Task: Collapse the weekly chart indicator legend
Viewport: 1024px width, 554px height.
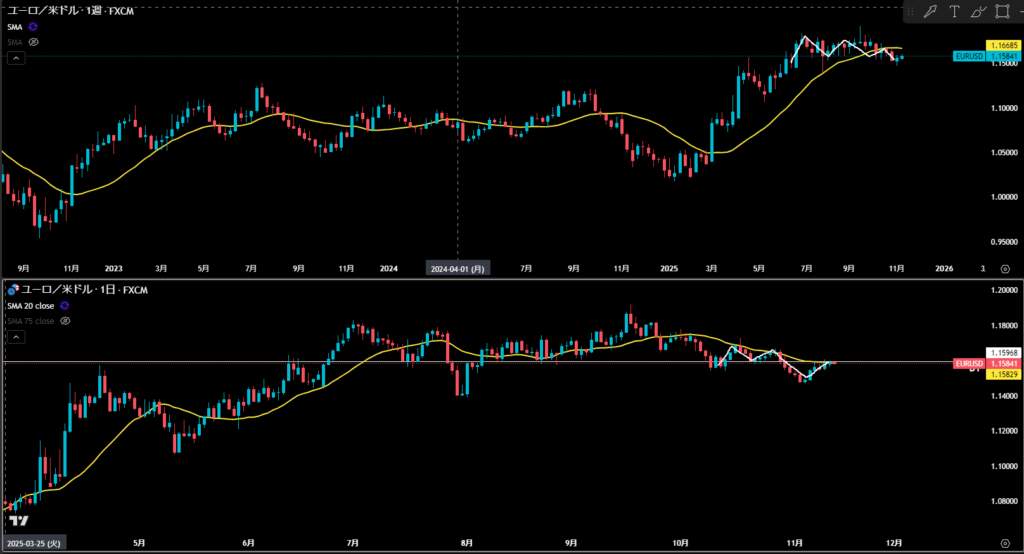Action: 14,59
